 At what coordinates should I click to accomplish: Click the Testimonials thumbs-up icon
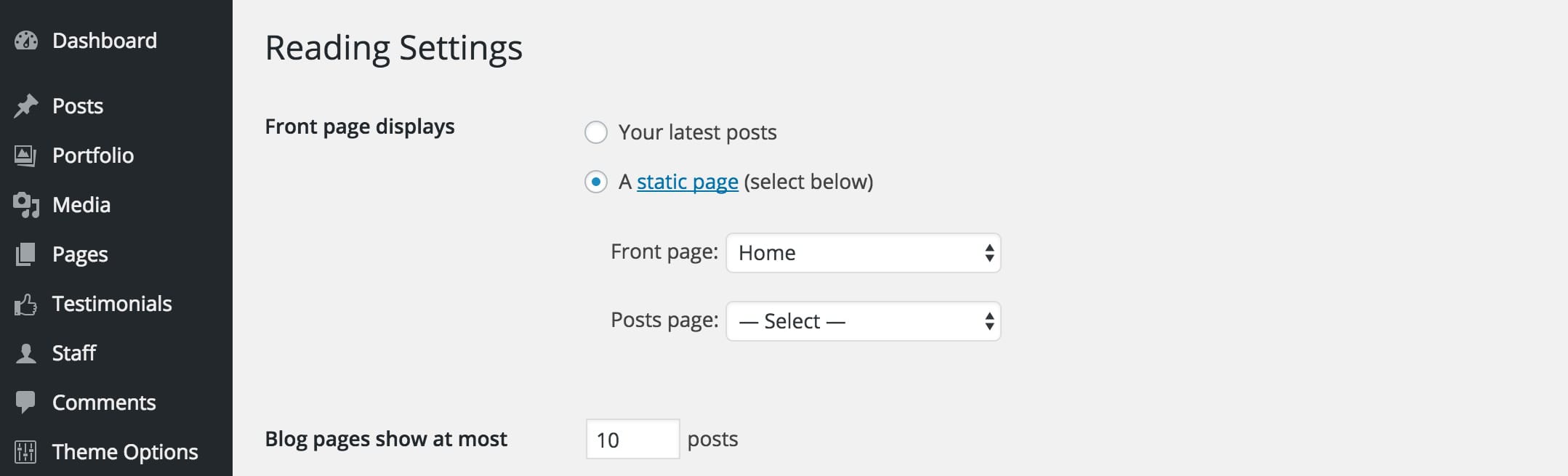coord(25,304)
